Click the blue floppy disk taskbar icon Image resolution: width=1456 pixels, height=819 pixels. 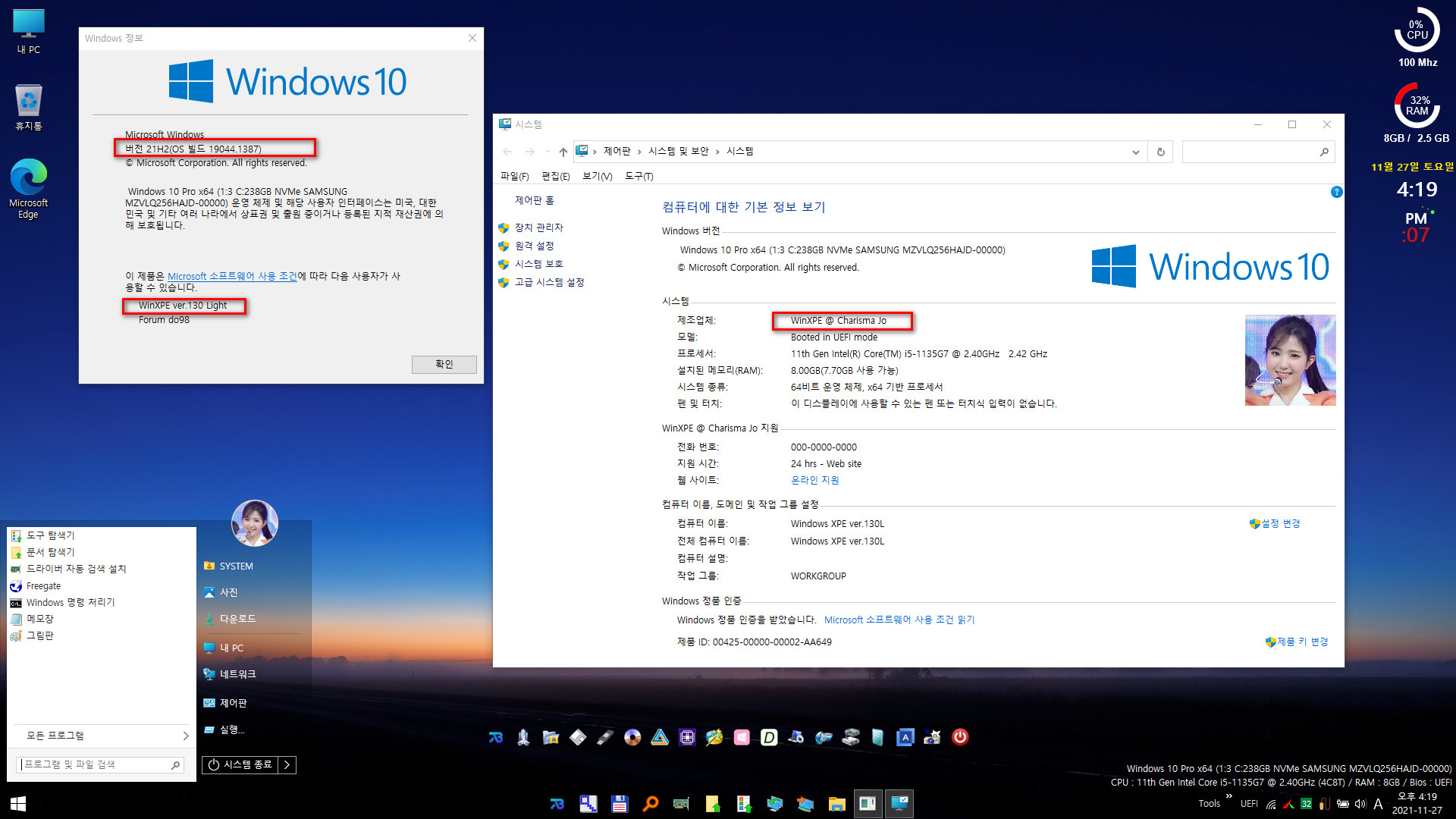click(620, 804)
